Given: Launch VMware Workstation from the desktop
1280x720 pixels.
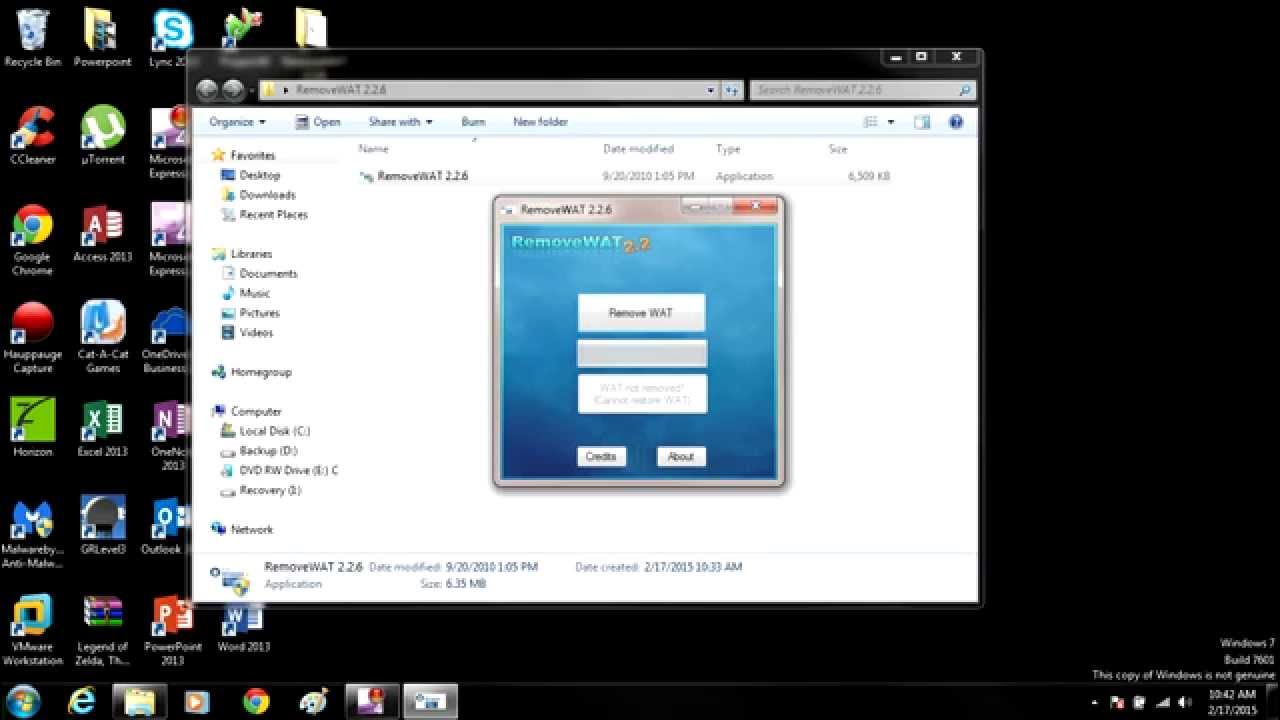Looking at the screenshot, I should [x=32, y=630].
